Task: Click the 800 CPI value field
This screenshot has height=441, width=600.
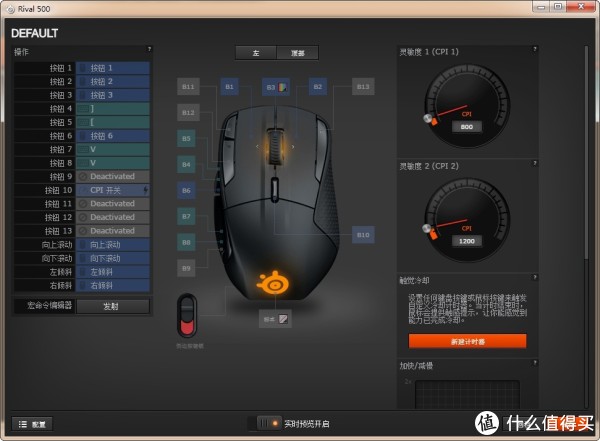Action: (x=466, y=127)
